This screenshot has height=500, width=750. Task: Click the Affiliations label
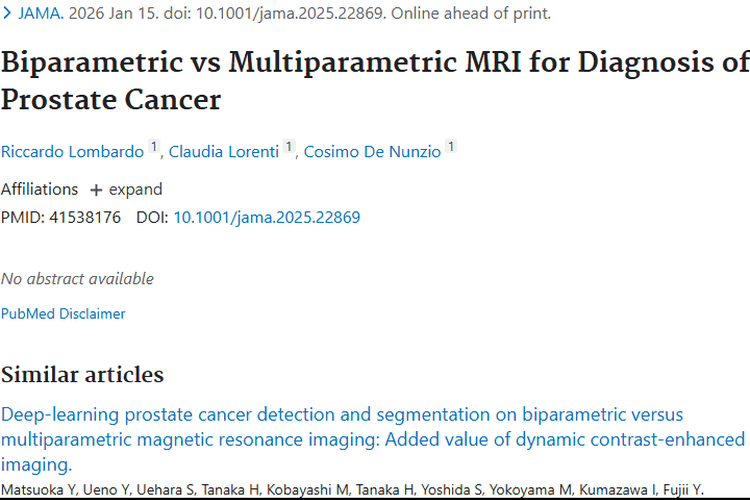click(39, 189)
